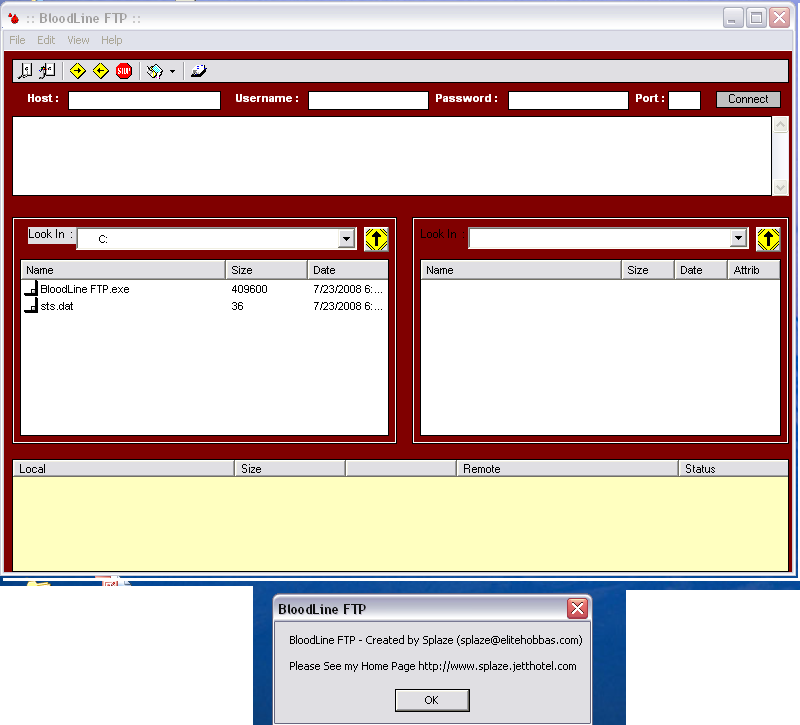Click OK in the BloodLine FTP dialog
Screen dimensions: 800x725
coord(431,700)
